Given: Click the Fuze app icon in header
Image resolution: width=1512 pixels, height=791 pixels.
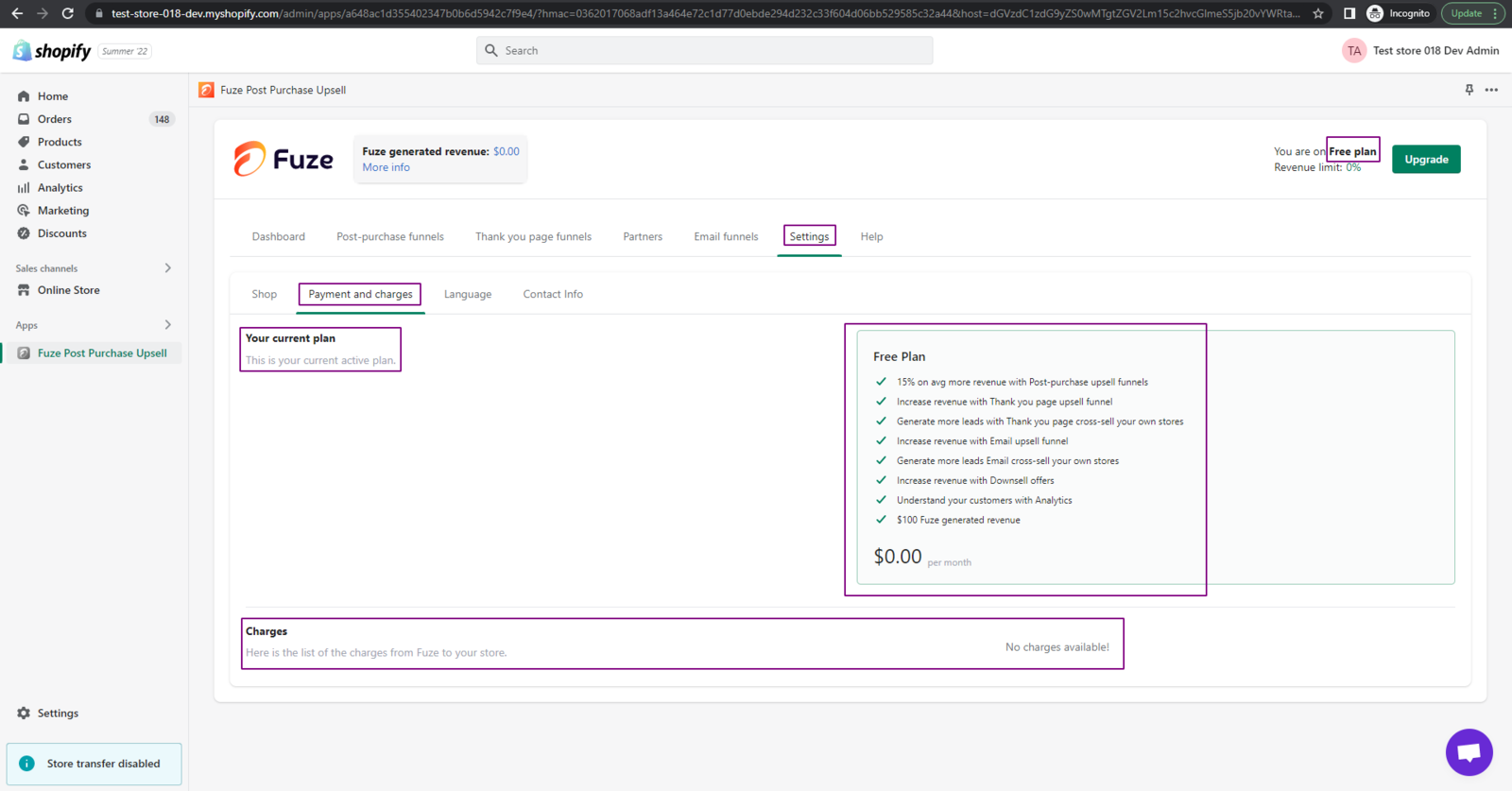Looking at the screenshot, I should click(206, 90).
